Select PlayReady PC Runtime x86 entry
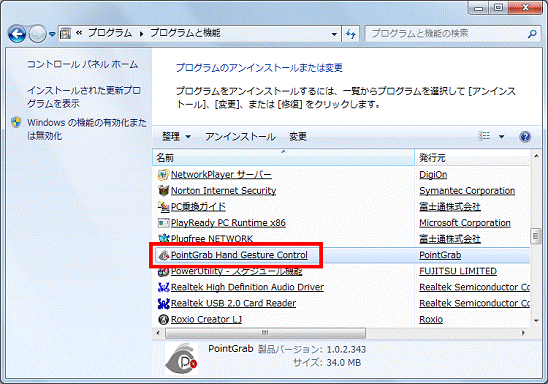 pos(228,223)
